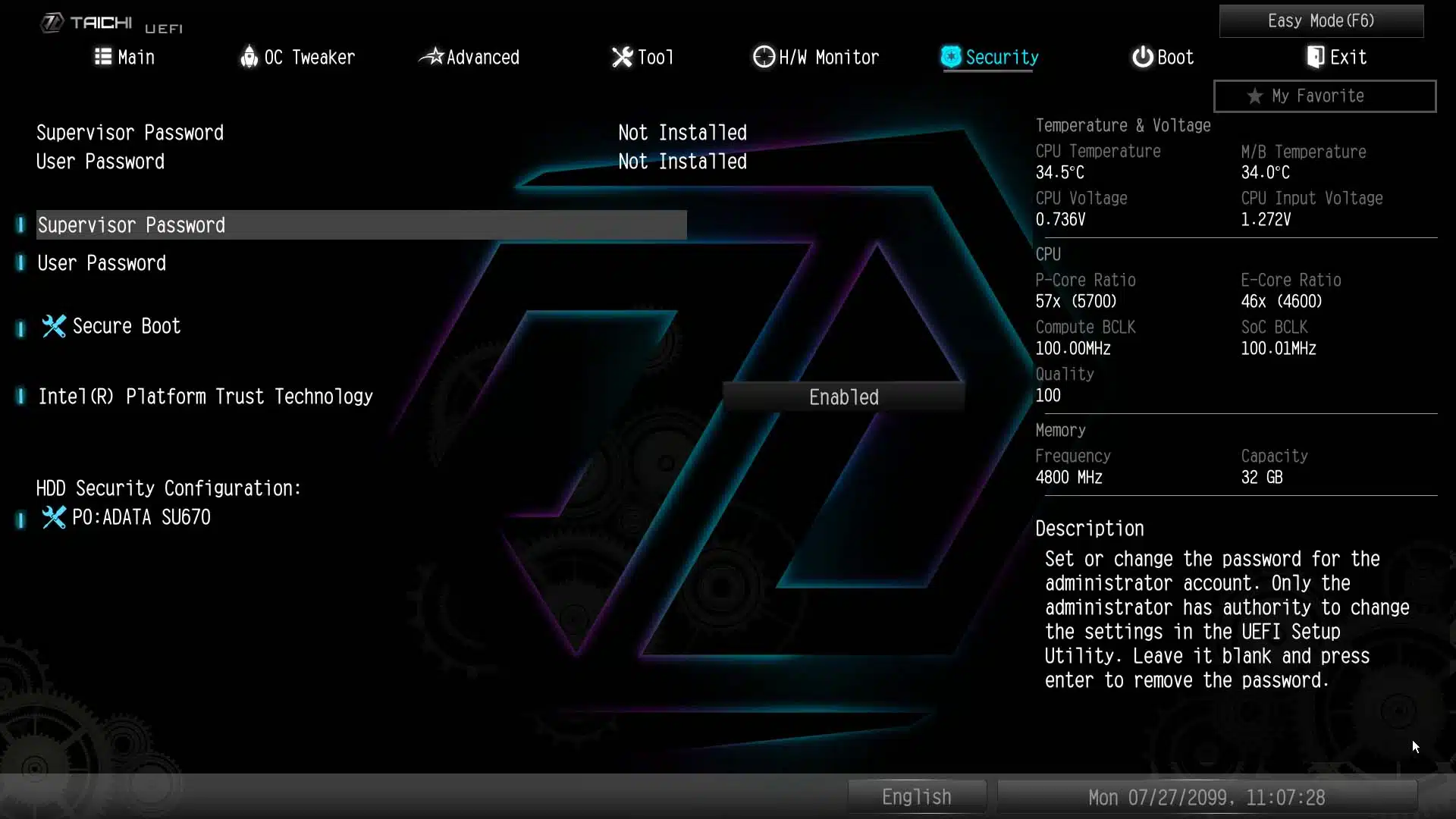Open Intel Platform Trust Technology Enabled dropdown
This screenshot has height=819, width=1456.
pyautogui.click(x=843, y=397)
